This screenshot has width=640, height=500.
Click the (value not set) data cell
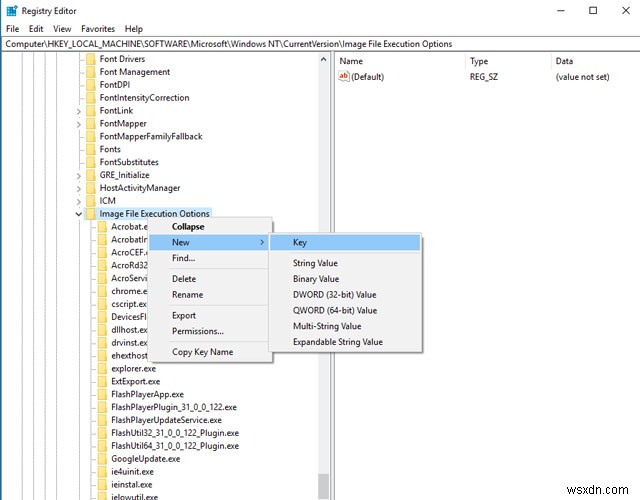pyautogui.click(x=582, y=77)
